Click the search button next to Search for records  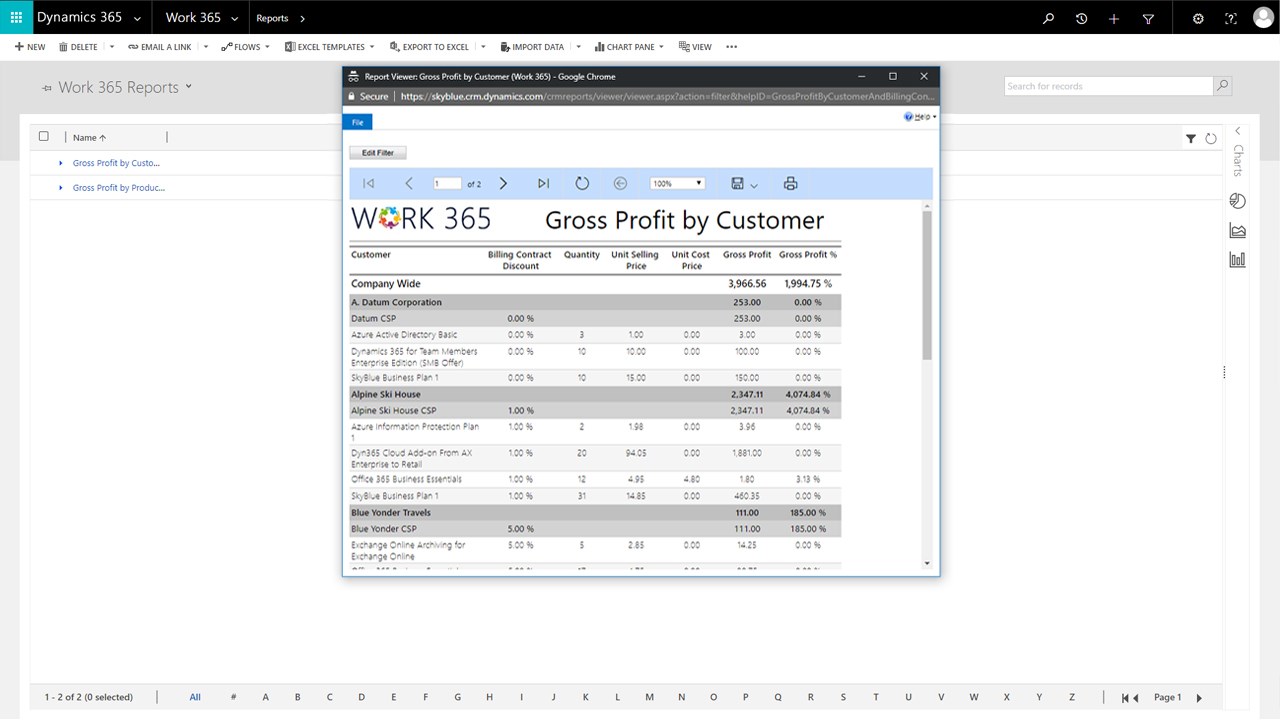point(1222,86)
